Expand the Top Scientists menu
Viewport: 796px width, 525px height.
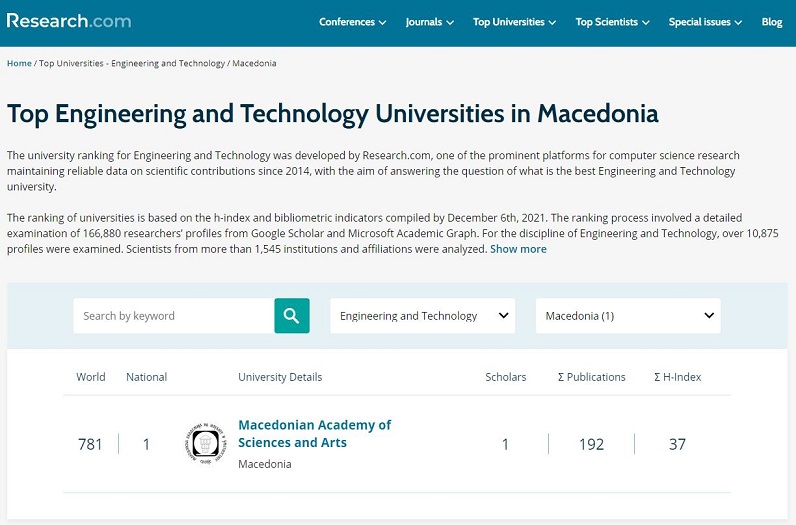(x=612, y=22)
